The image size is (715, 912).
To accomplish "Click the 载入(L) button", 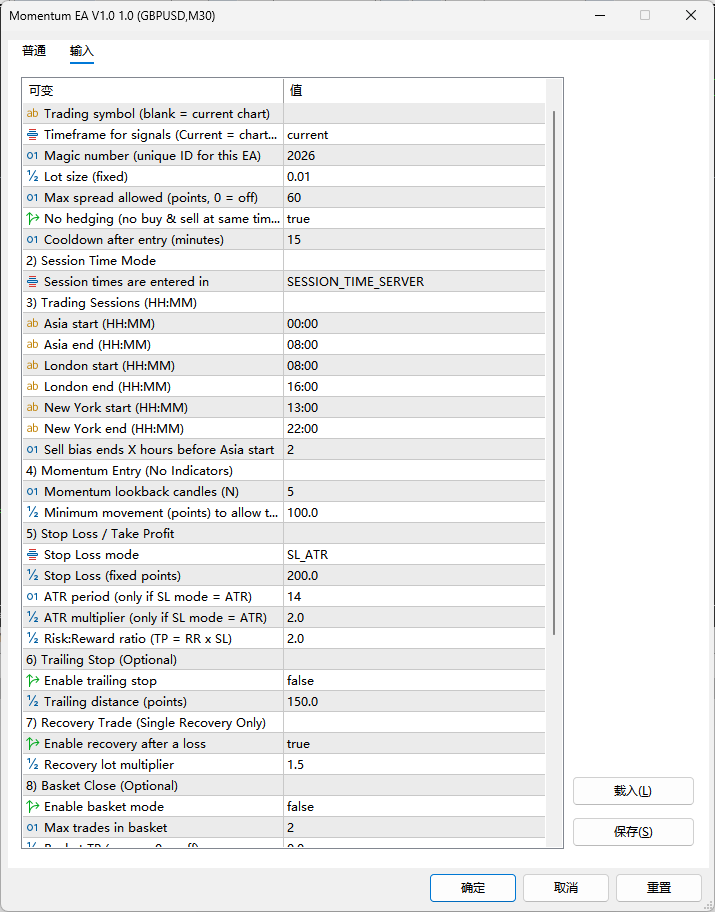I will 632,791.
